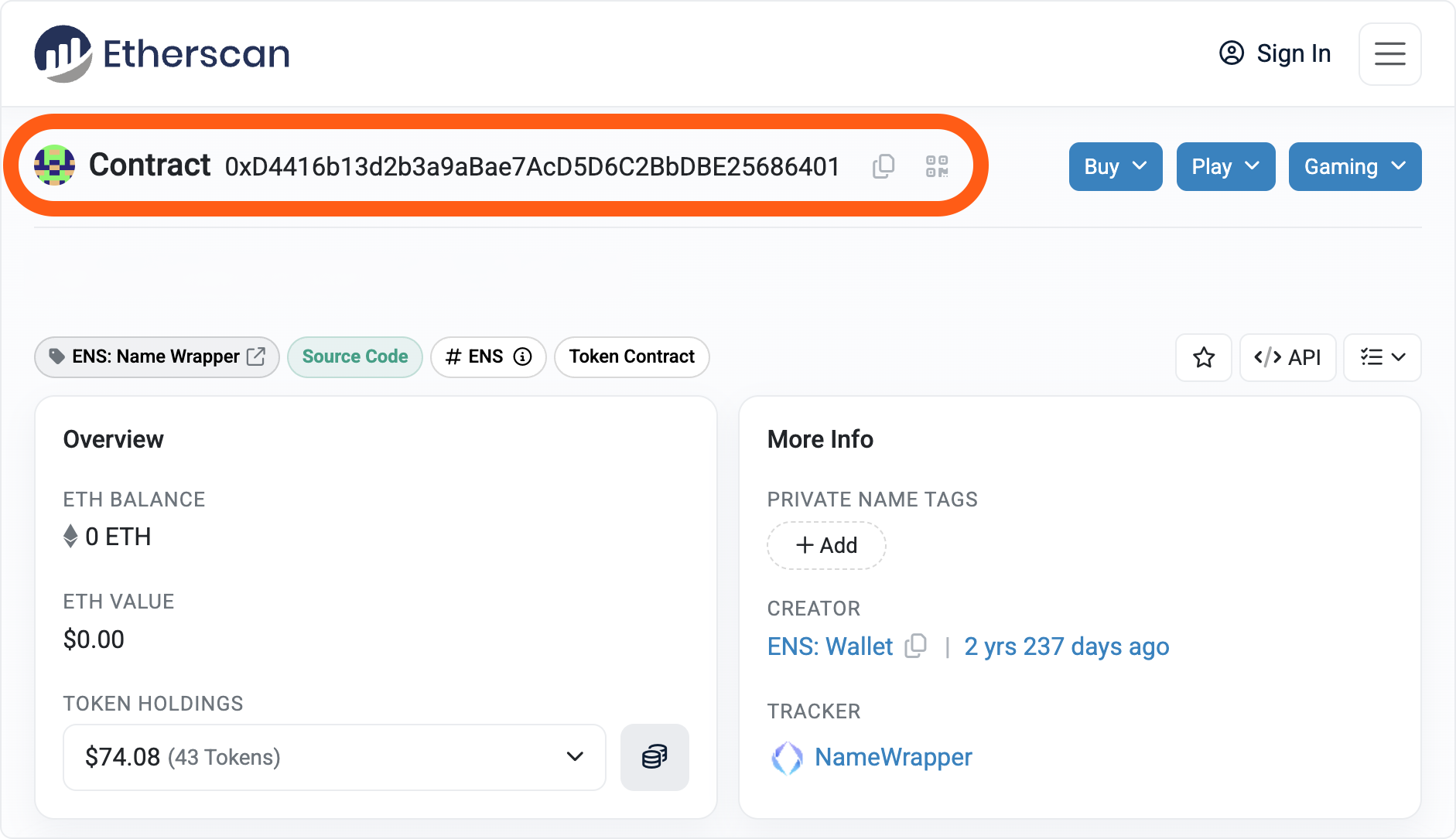Click the Source Code label
The width and height of the screenshot is (1456, 839).
click(x=355, y=356)
